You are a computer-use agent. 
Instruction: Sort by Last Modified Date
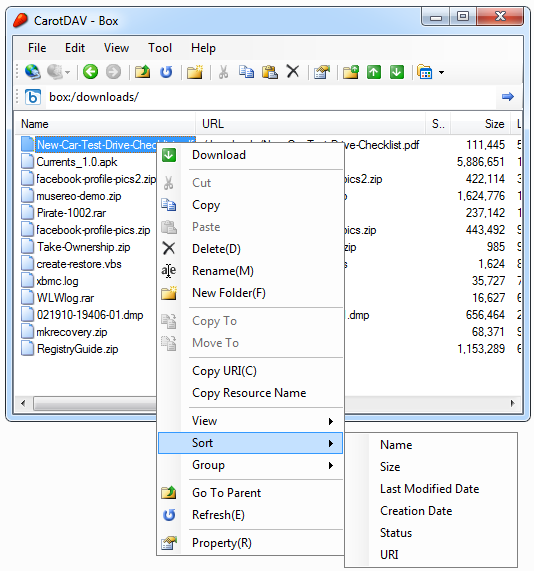click(431, 489)
